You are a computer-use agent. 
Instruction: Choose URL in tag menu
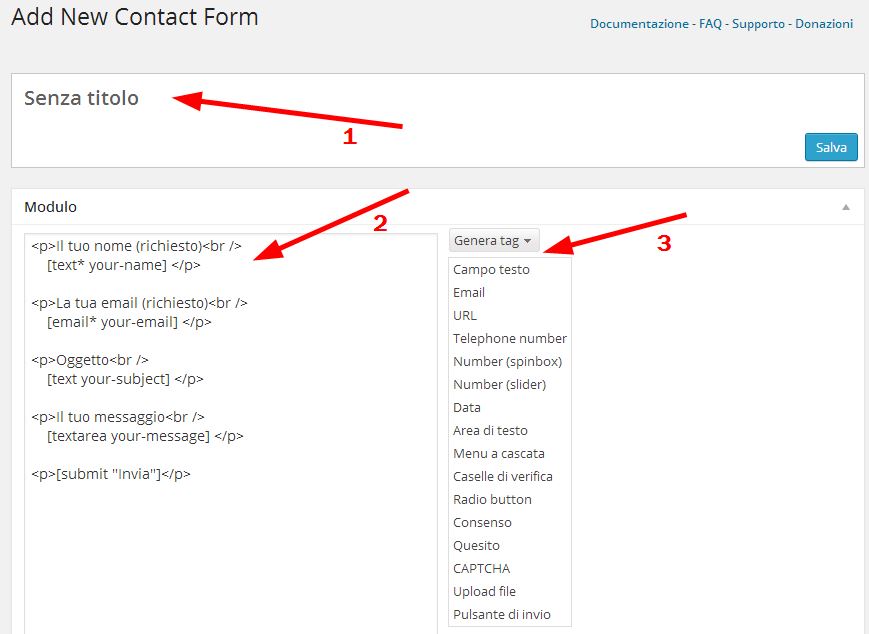[x=464, y=315]
